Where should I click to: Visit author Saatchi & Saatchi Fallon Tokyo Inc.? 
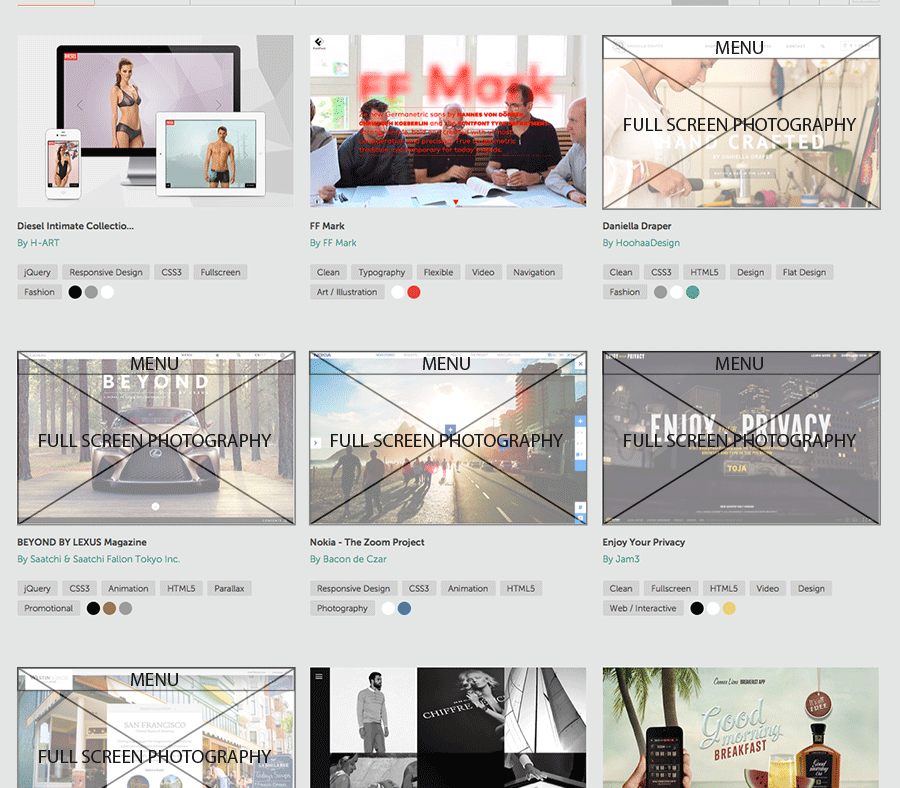[98, 559]
